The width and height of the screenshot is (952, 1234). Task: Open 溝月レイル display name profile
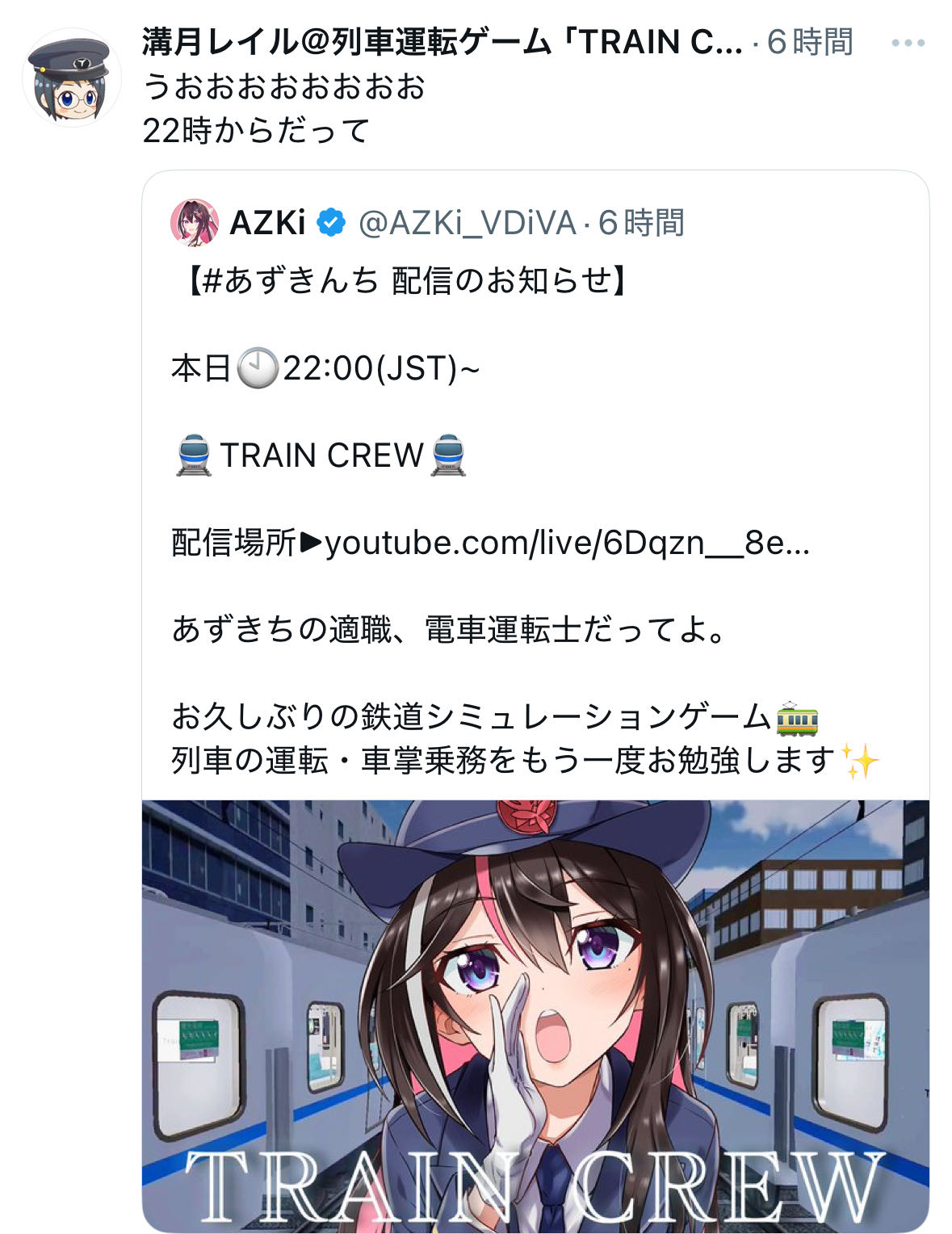click(442, 42)
